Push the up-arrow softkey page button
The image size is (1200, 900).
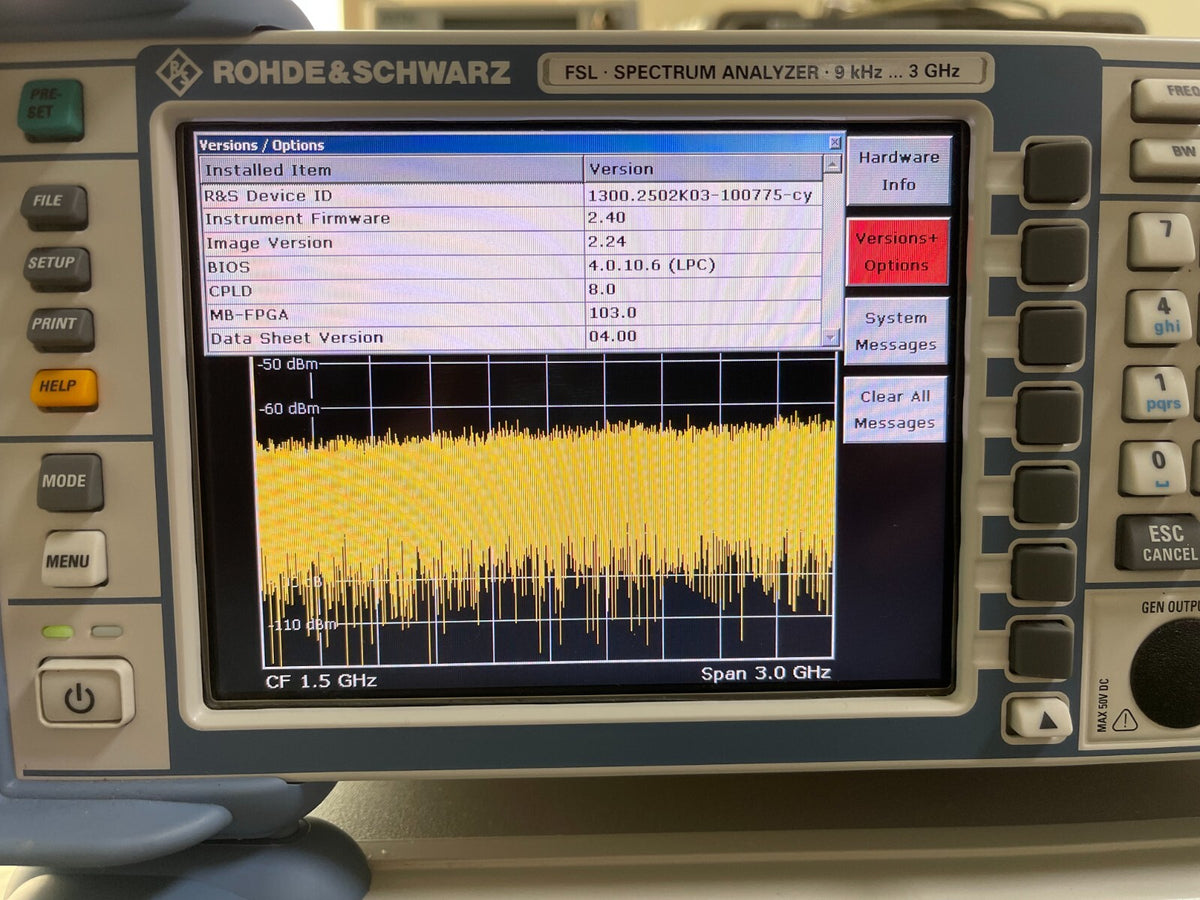1038,718
